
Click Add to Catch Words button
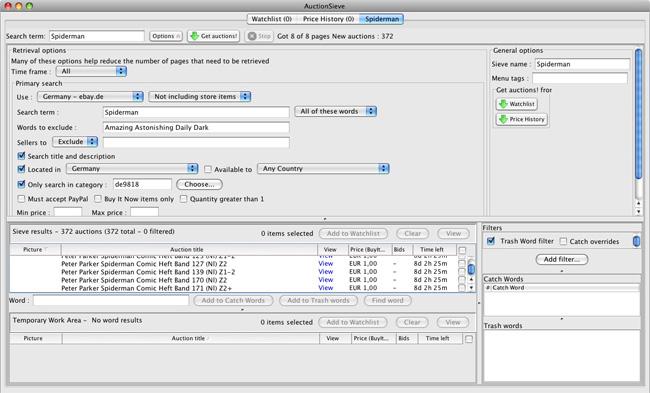[233, 301]
